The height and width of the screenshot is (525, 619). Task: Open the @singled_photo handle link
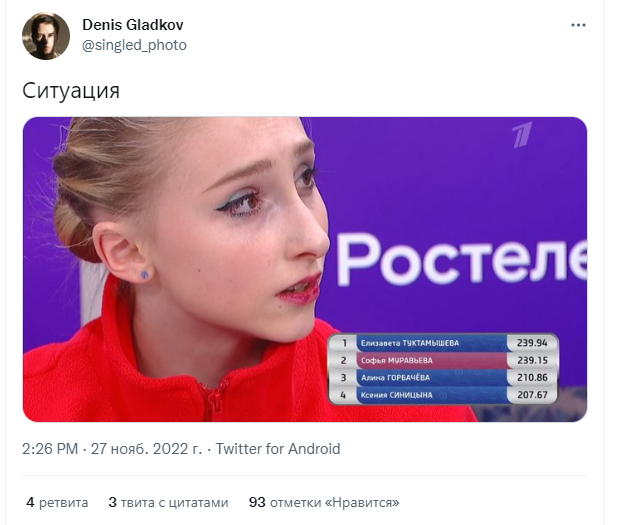pos(134,45)
